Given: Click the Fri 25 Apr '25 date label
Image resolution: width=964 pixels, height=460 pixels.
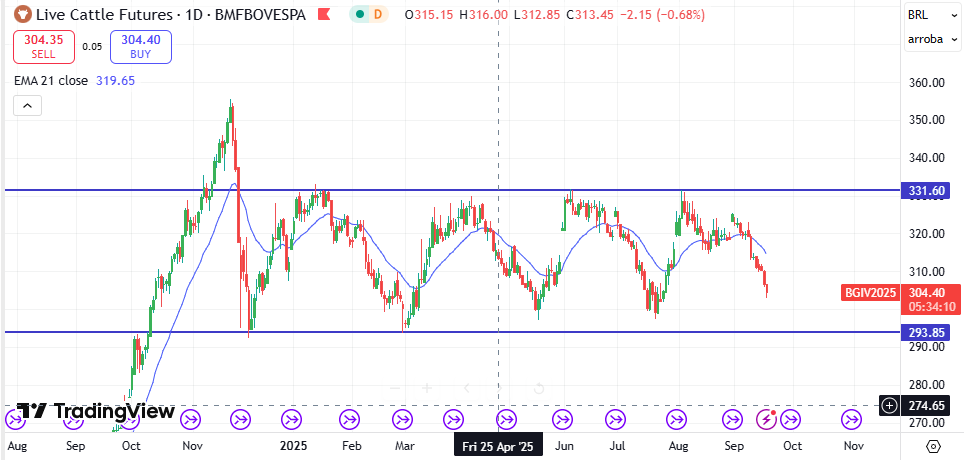Looking at the screenshot, I should [498, 446].
